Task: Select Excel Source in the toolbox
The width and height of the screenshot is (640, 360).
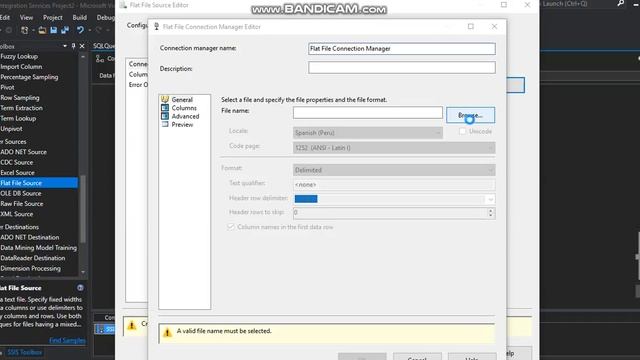Action: [x=17, y=173]
